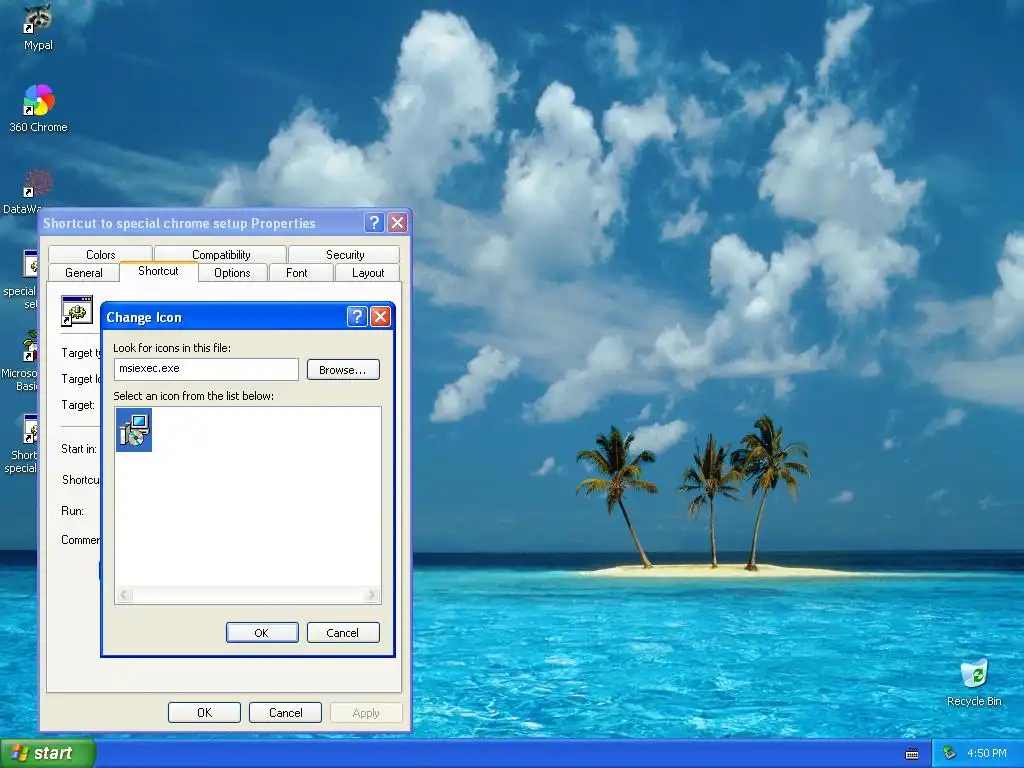Click OK in the Properties window

click(x=204, y=712)
